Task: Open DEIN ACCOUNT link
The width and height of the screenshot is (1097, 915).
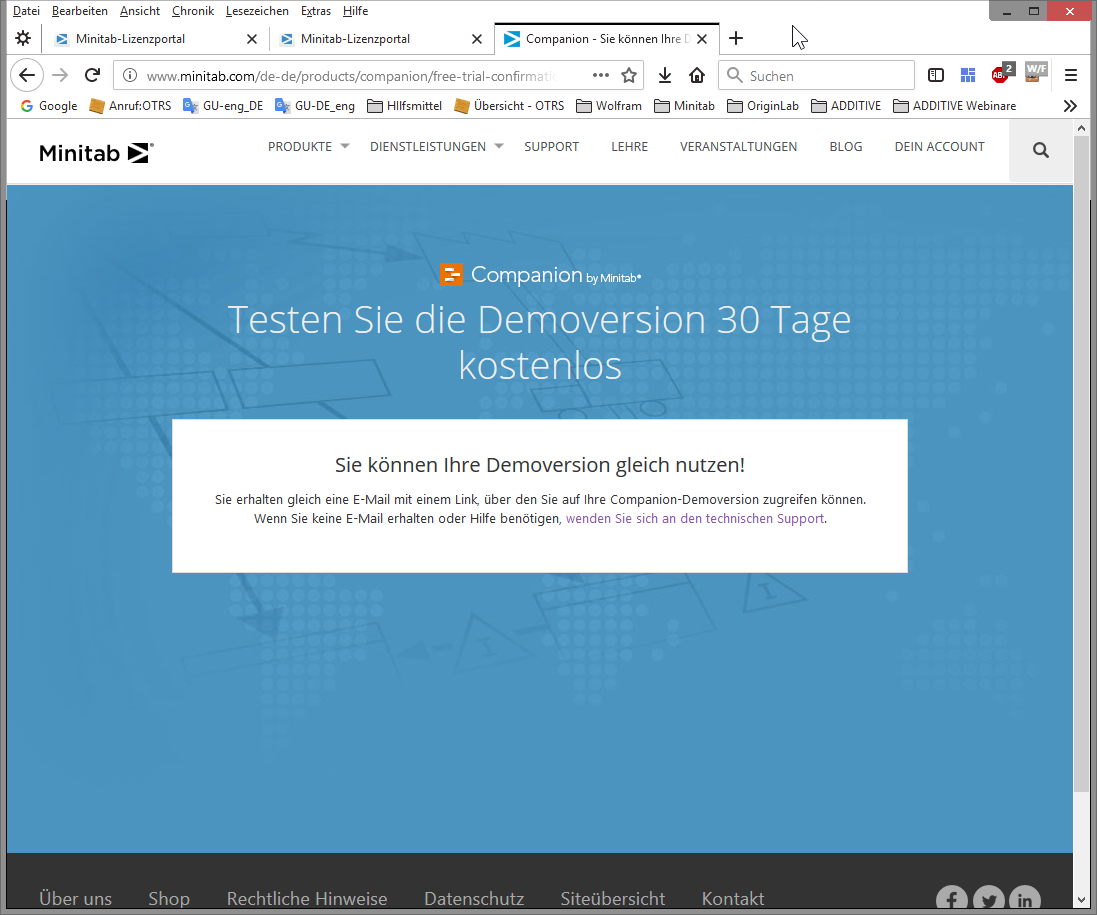Action: [x=940, y=147]
